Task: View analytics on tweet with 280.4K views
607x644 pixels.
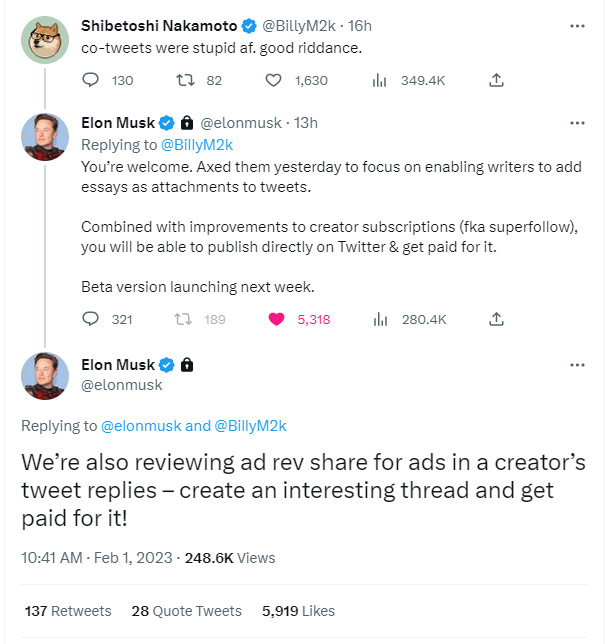Action: pos(379,320)
